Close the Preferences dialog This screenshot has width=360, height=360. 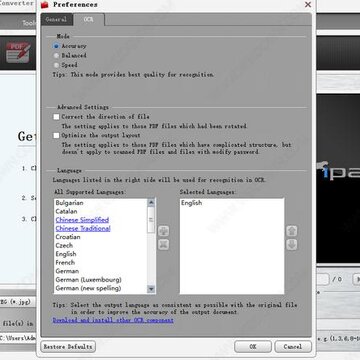click(308, 4)
